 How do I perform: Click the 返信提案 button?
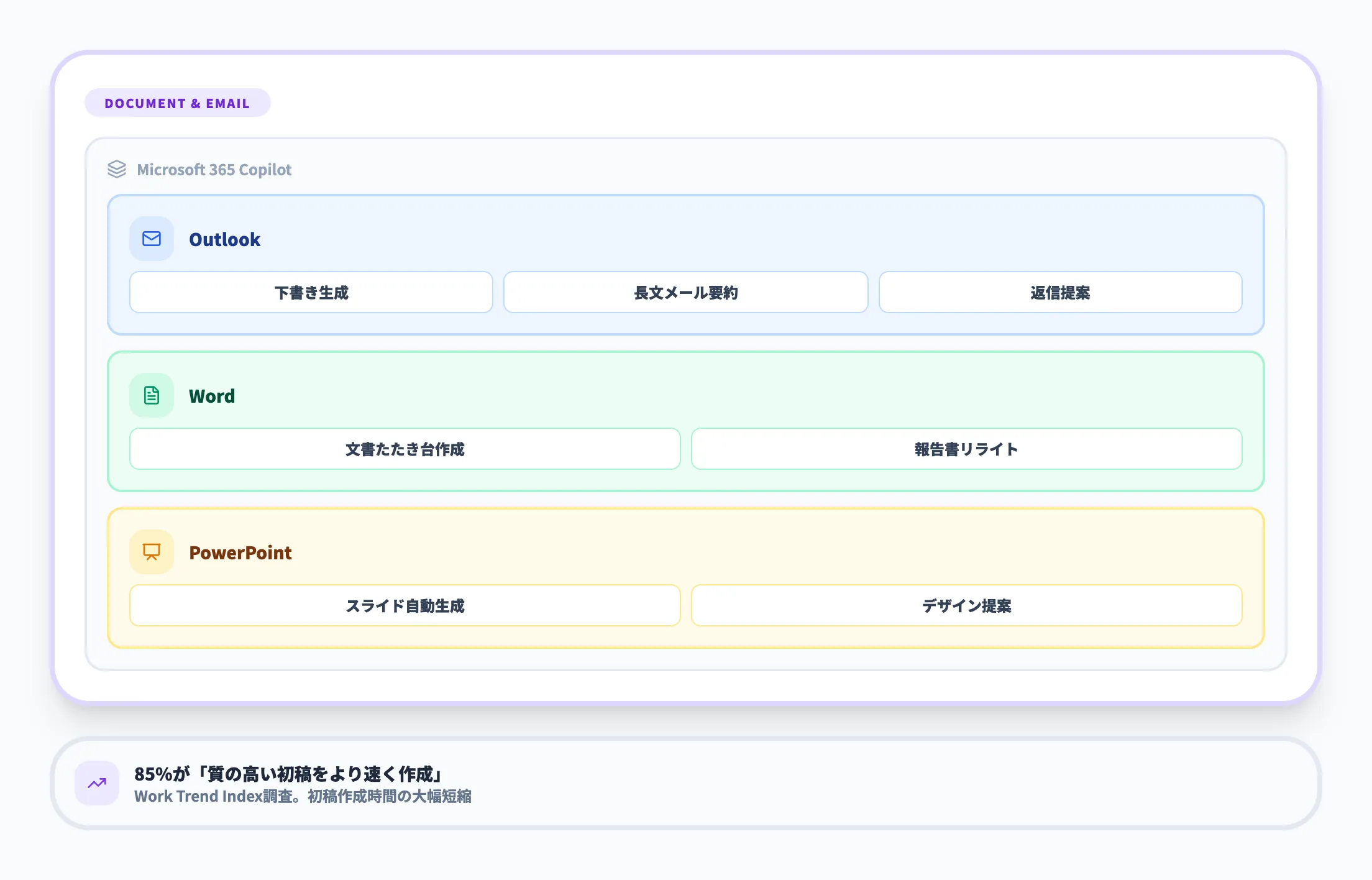(x=1059, y=292)
